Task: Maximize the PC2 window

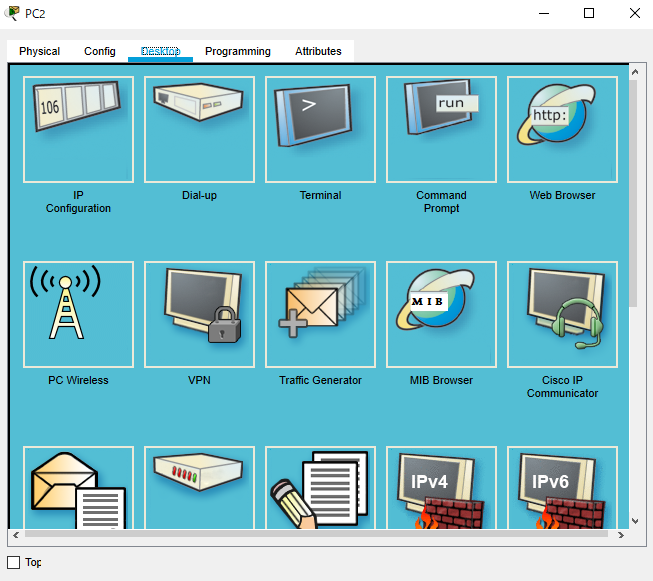Action: (x=589, y=13)
